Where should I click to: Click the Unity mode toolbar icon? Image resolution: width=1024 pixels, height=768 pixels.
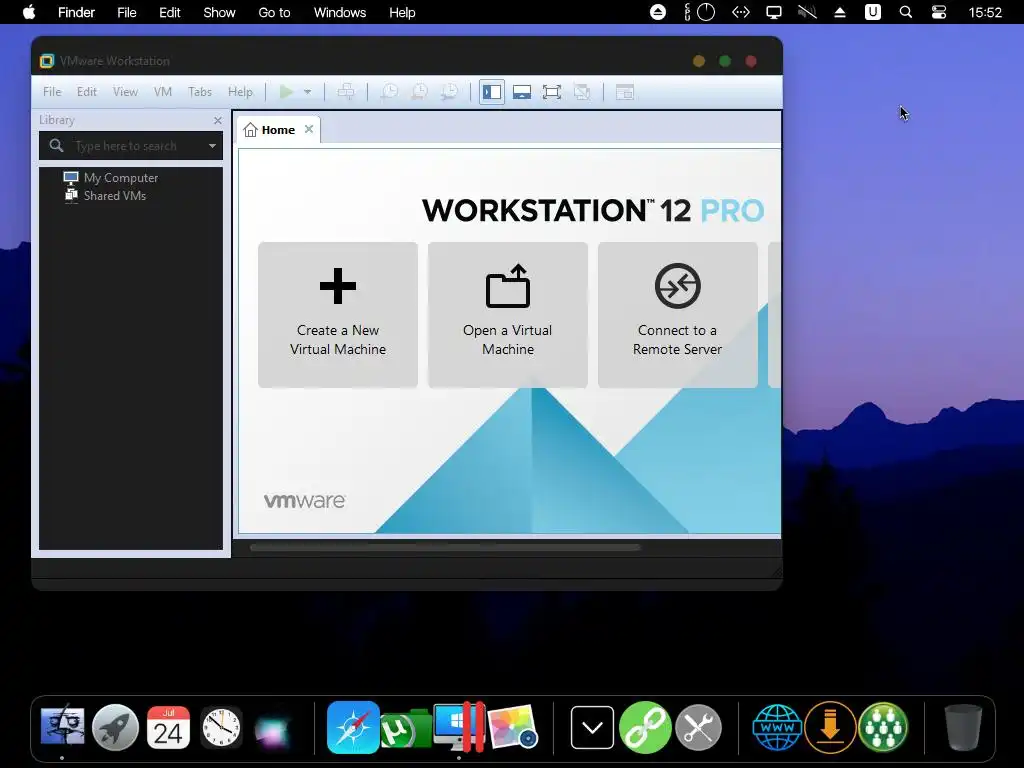pyautogui.click(x=582, y=92)
